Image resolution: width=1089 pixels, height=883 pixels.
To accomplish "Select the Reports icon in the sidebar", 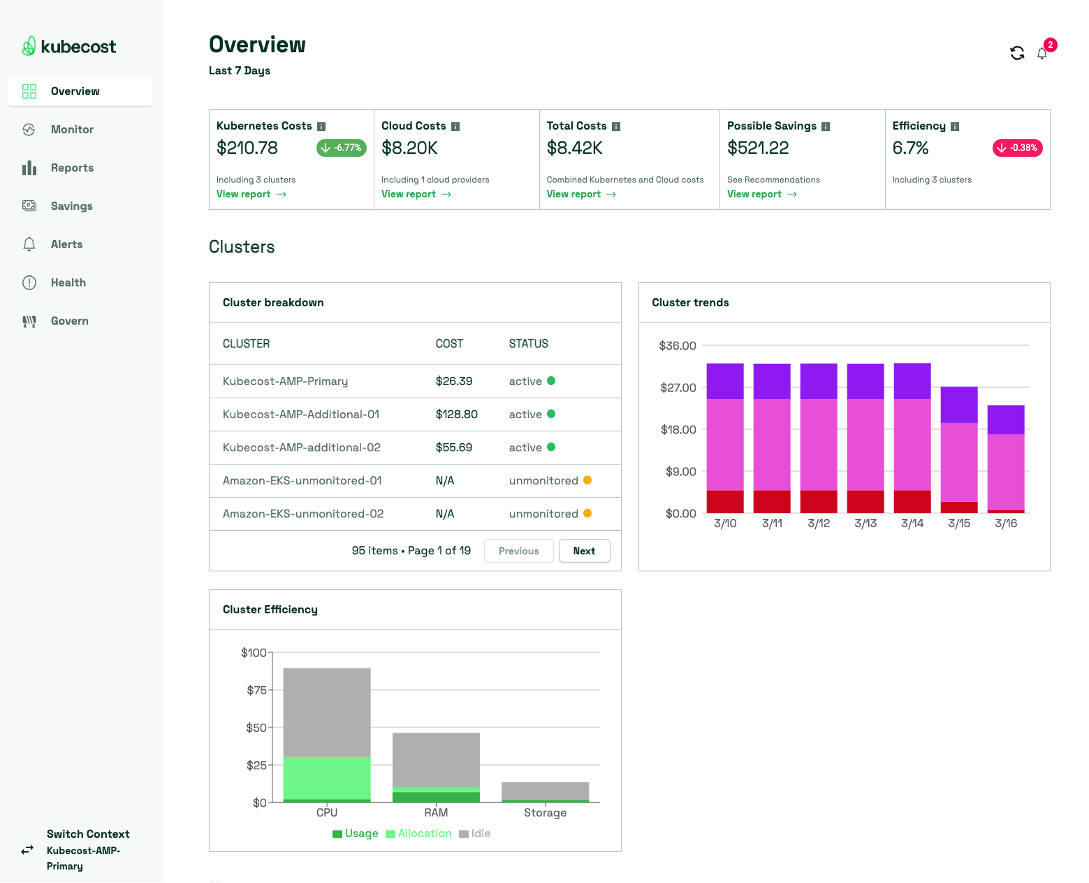I will 31,167.
